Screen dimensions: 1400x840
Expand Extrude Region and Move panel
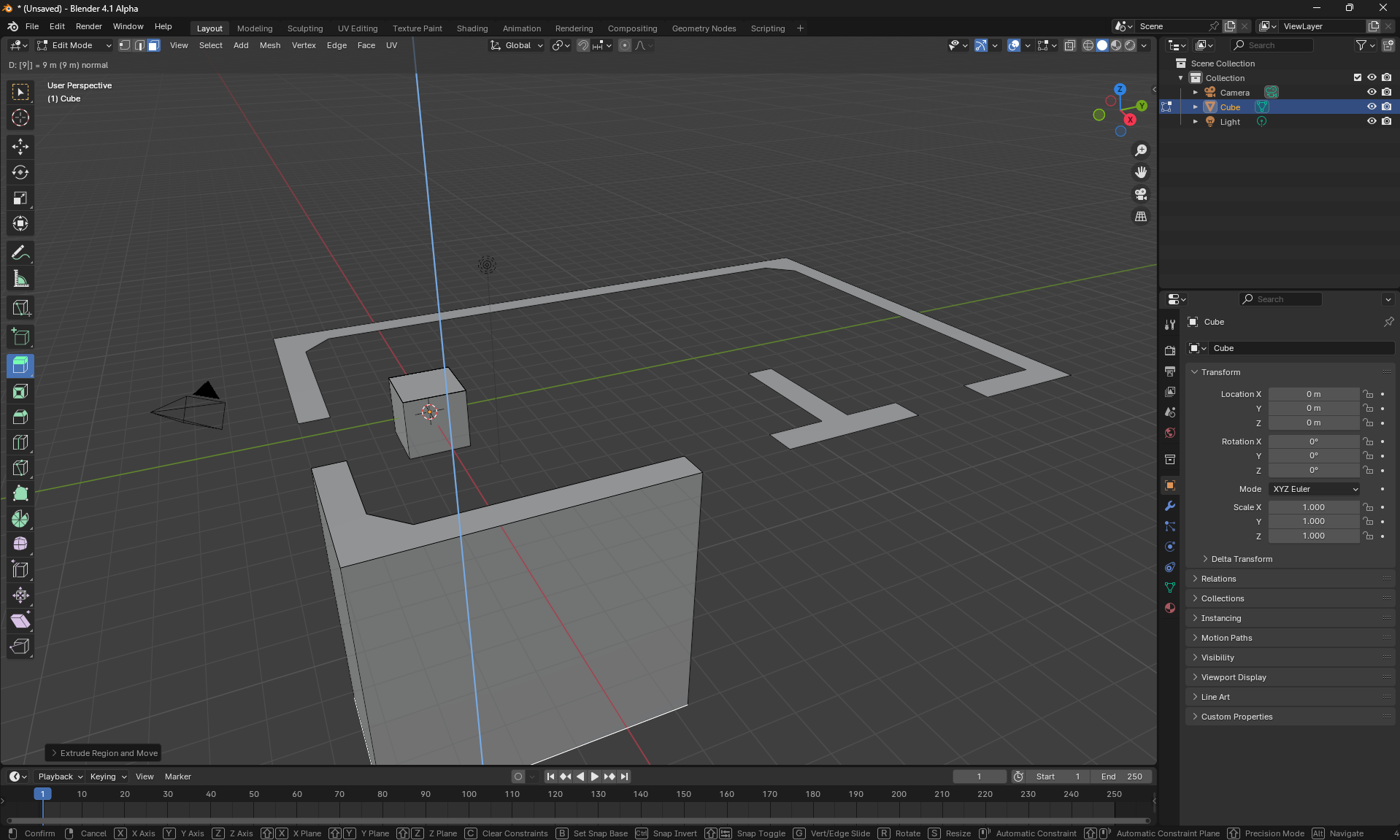tap(104, 753)
